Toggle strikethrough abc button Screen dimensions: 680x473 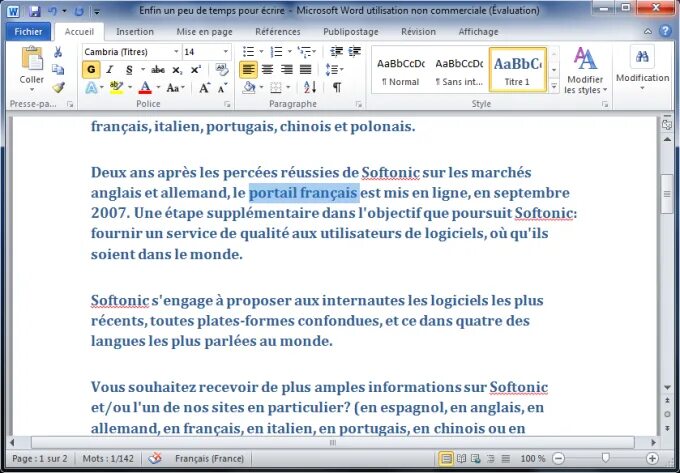(x=158, y=70)
